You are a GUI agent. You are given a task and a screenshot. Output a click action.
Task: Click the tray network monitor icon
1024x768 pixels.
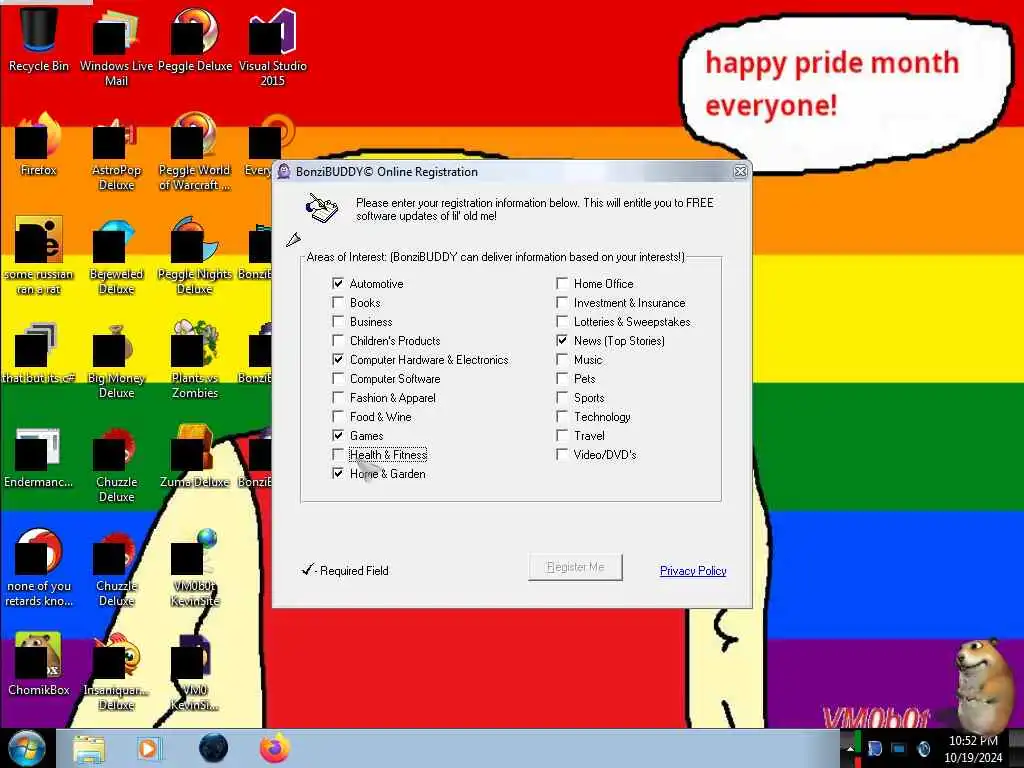[x=899, y=749]
